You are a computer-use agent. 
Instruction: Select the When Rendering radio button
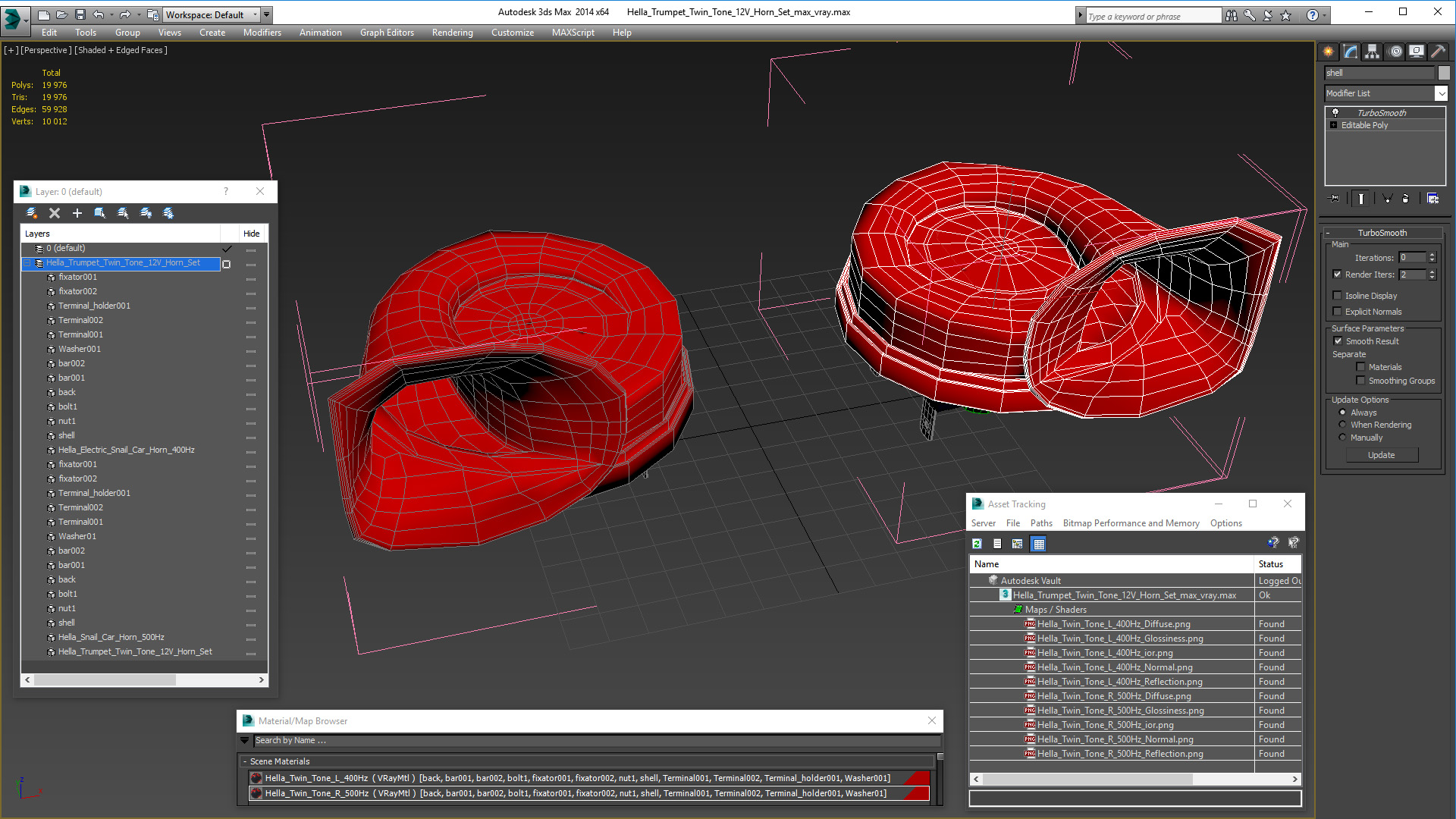click(1343, 425)
